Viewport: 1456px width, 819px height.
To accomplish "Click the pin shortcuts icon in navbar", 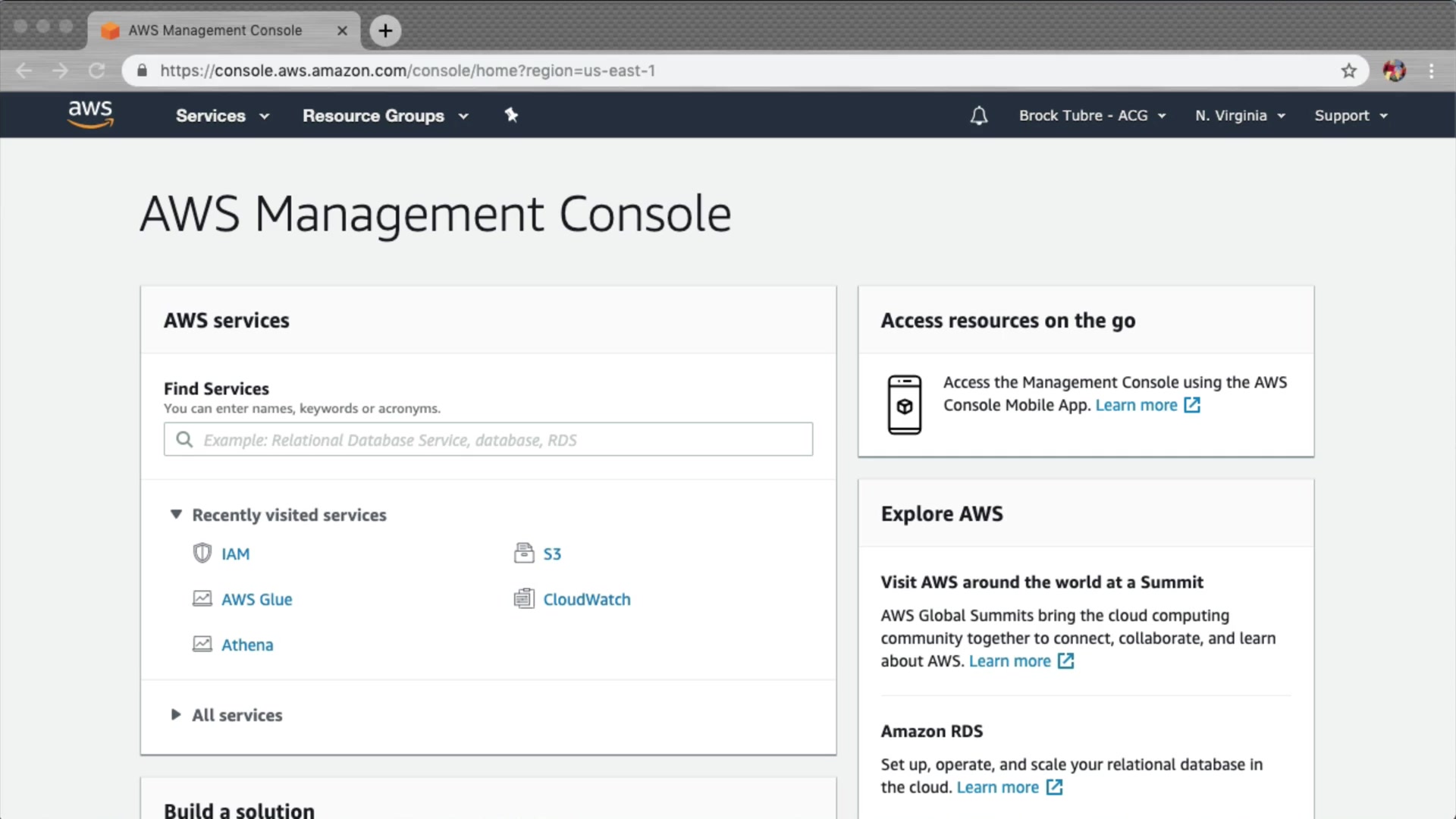I will click(511, 115).
